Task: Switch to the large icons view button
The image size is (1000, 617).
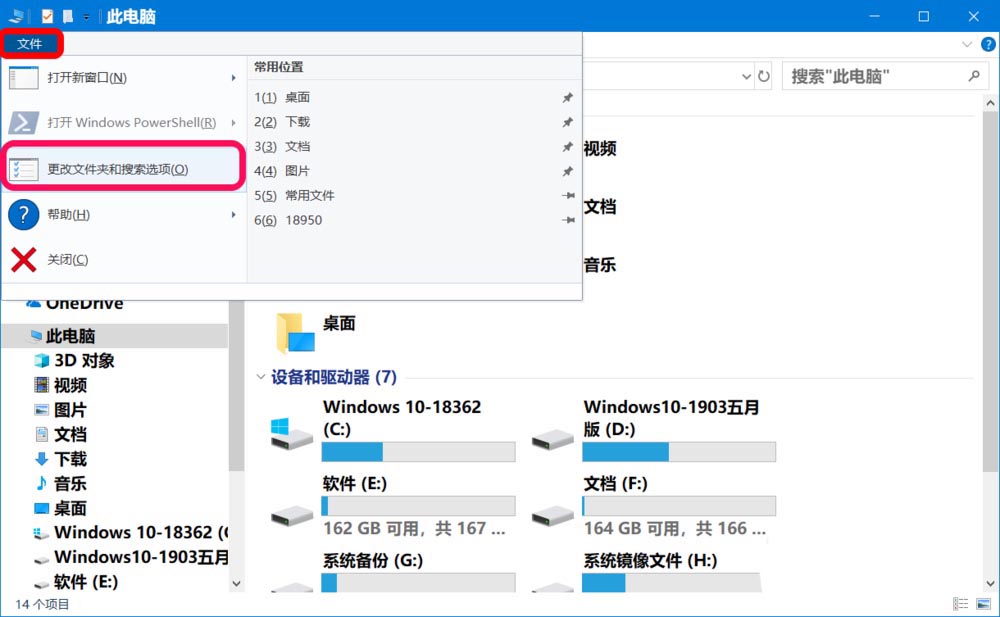Action: coord(983,604)
